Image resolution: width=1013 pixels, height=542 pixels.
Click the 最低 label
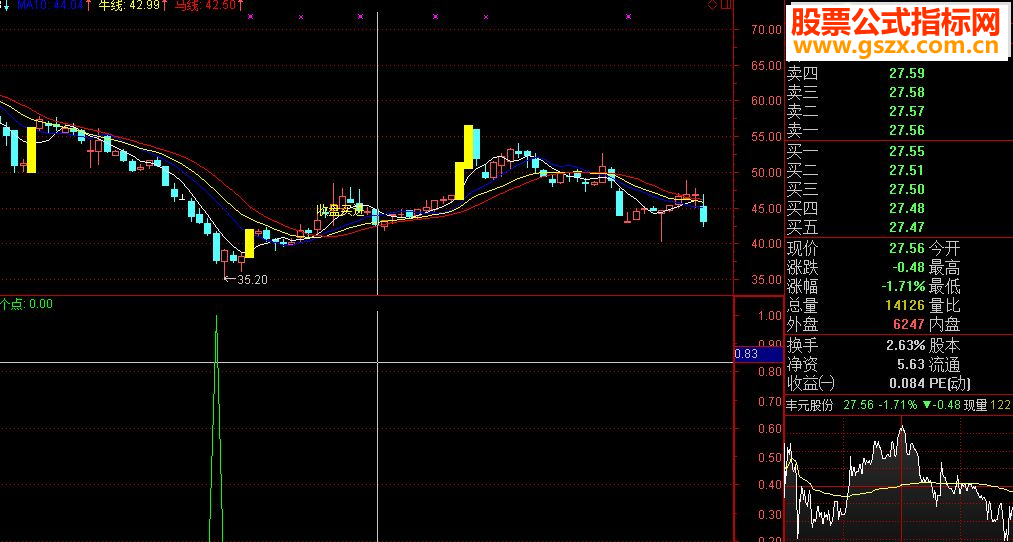[945, 287]
